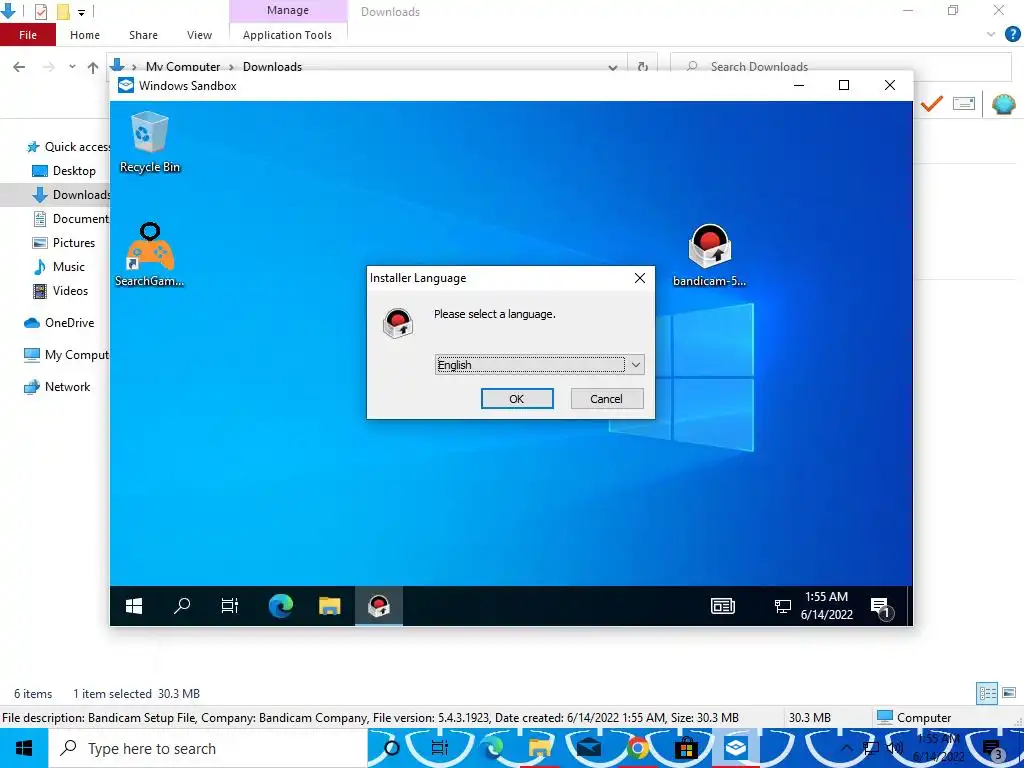Open the Sandbox Start menu

[134, 606]
